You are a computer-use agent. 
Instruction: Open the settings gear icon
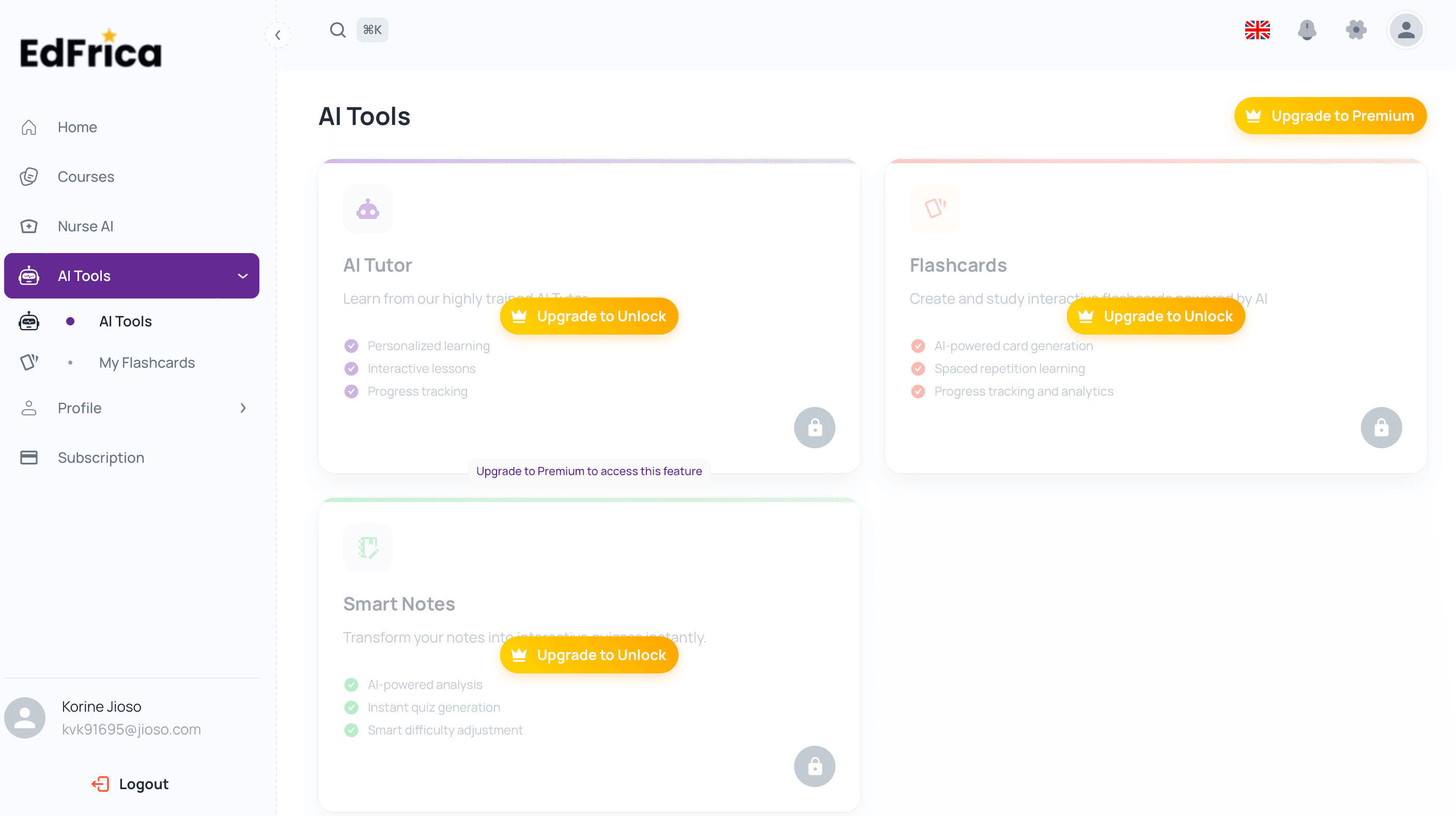point(1356,30)
